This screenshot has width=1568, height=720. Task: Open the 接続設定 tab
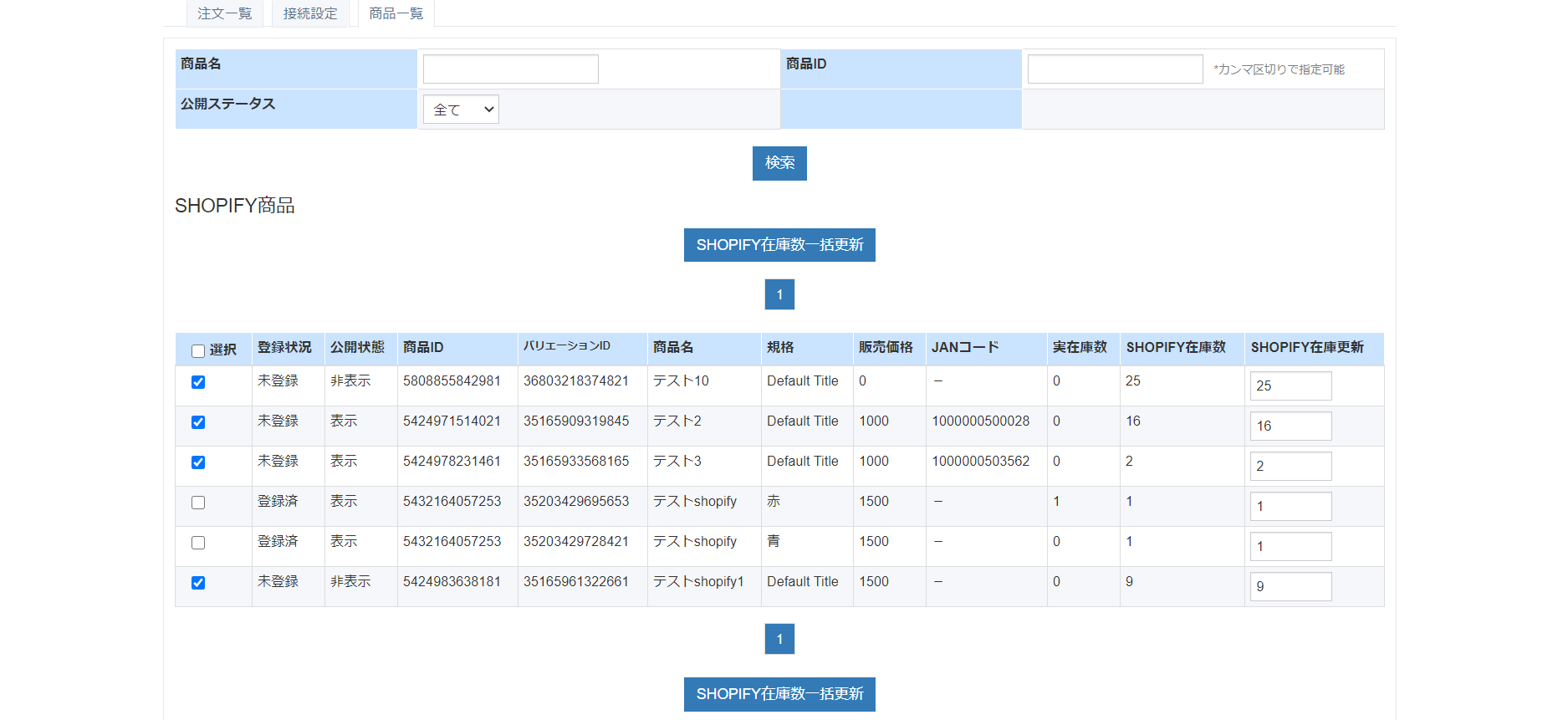310,13
